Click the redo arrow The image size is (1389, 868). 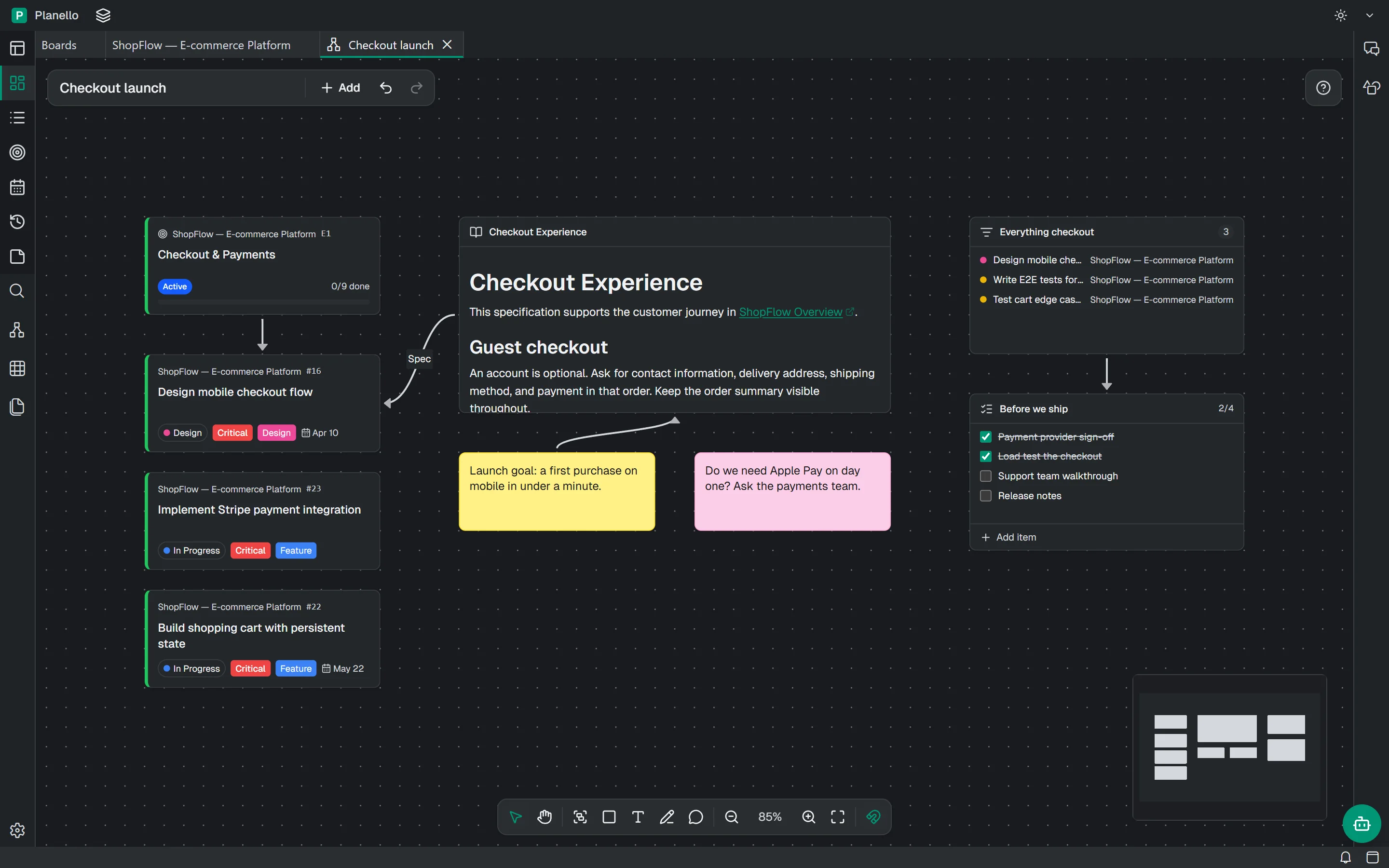(417, 88)
